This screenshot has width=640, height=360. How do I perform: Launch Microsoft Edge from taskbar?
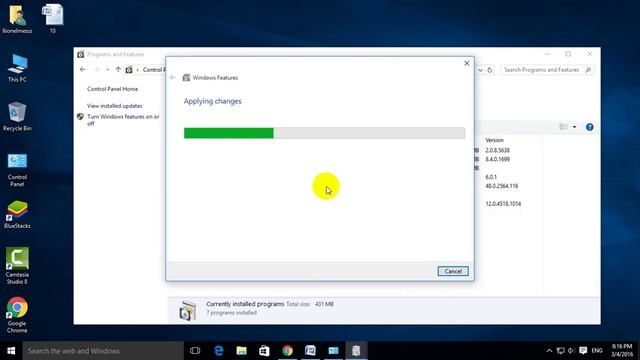pos(219,351)
